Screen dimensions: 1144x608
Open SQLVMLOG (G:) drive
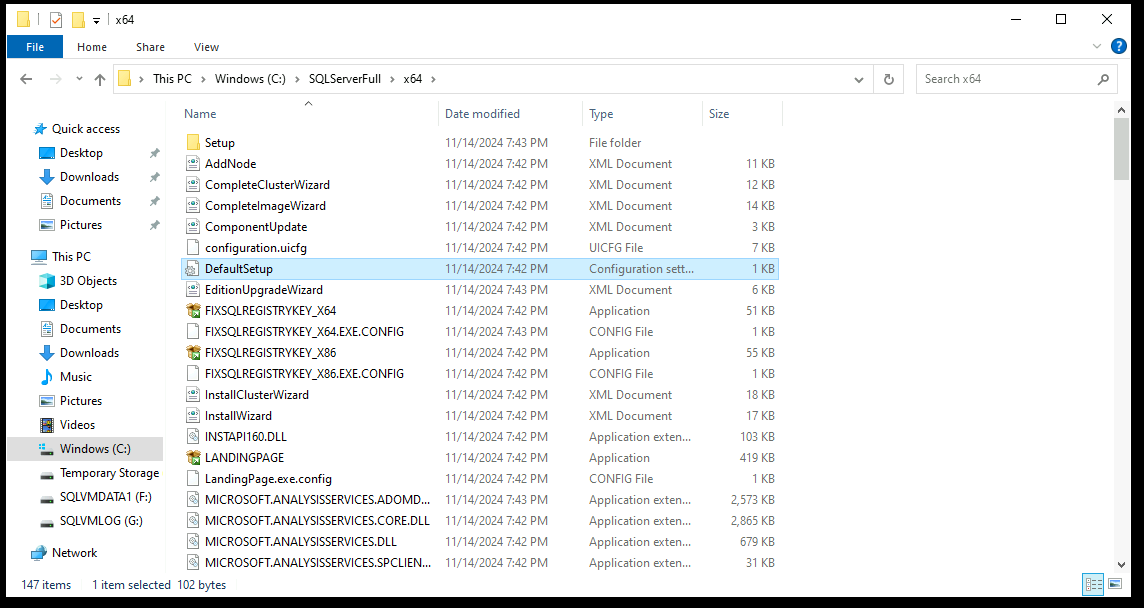click(x=101, y=521)
